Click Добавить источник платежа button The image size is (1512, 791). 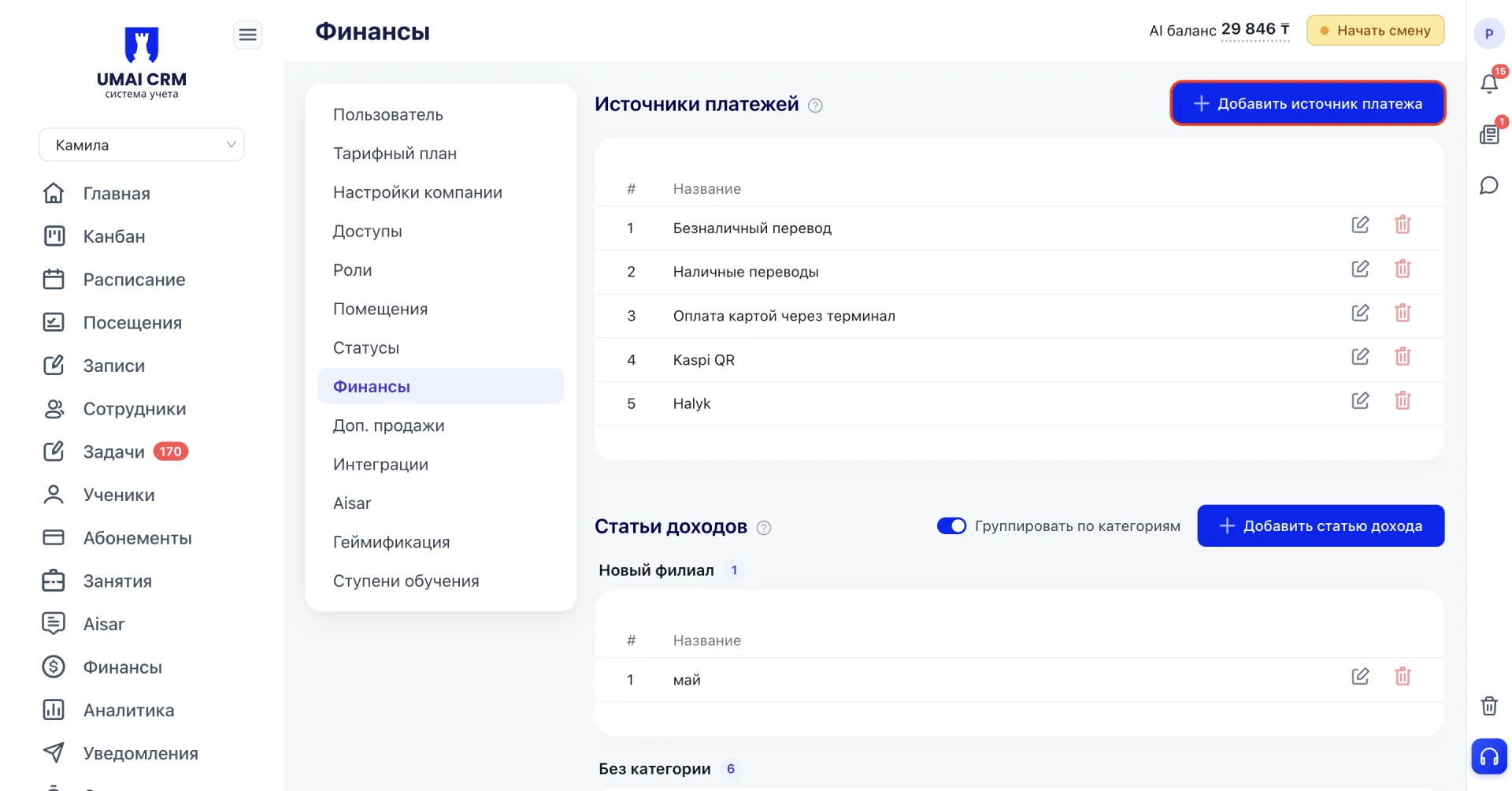pos(1308,103)
